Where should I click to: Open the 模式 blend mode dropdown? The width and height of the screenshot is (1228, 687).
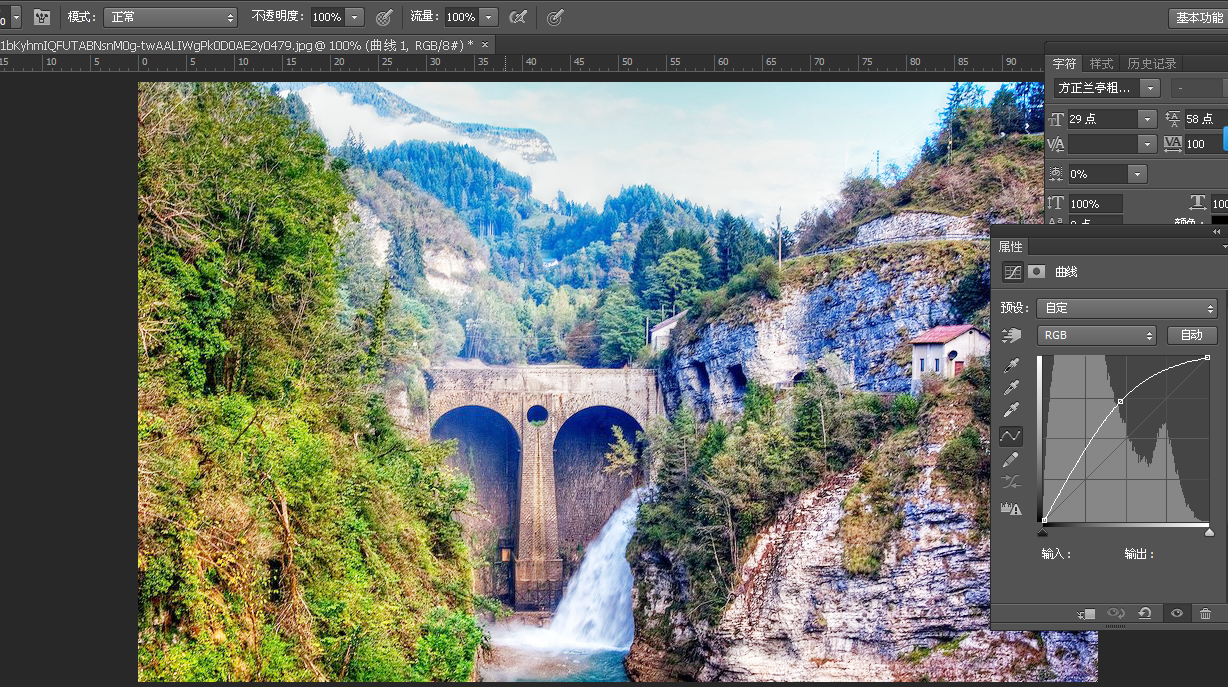[171, 17]
